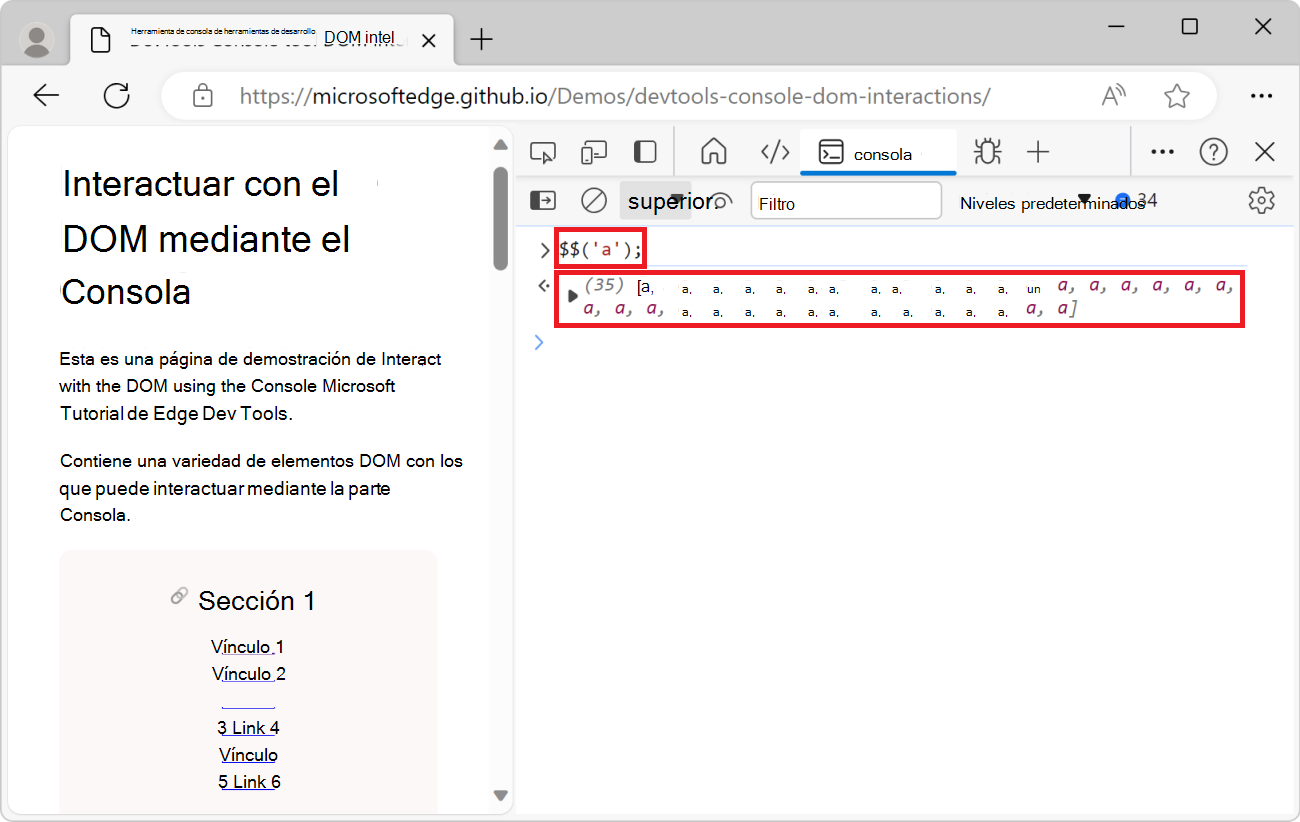
Task: Toggle device emulation mode
Action: (x=593, y=151)
